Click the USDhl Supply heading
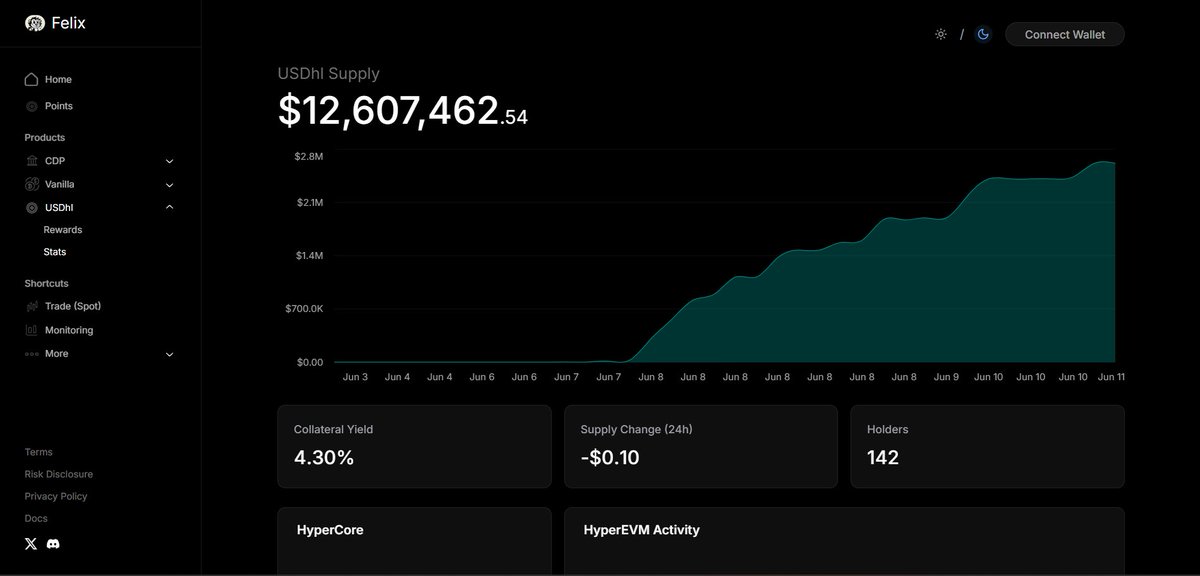 (x=329, y=73)
